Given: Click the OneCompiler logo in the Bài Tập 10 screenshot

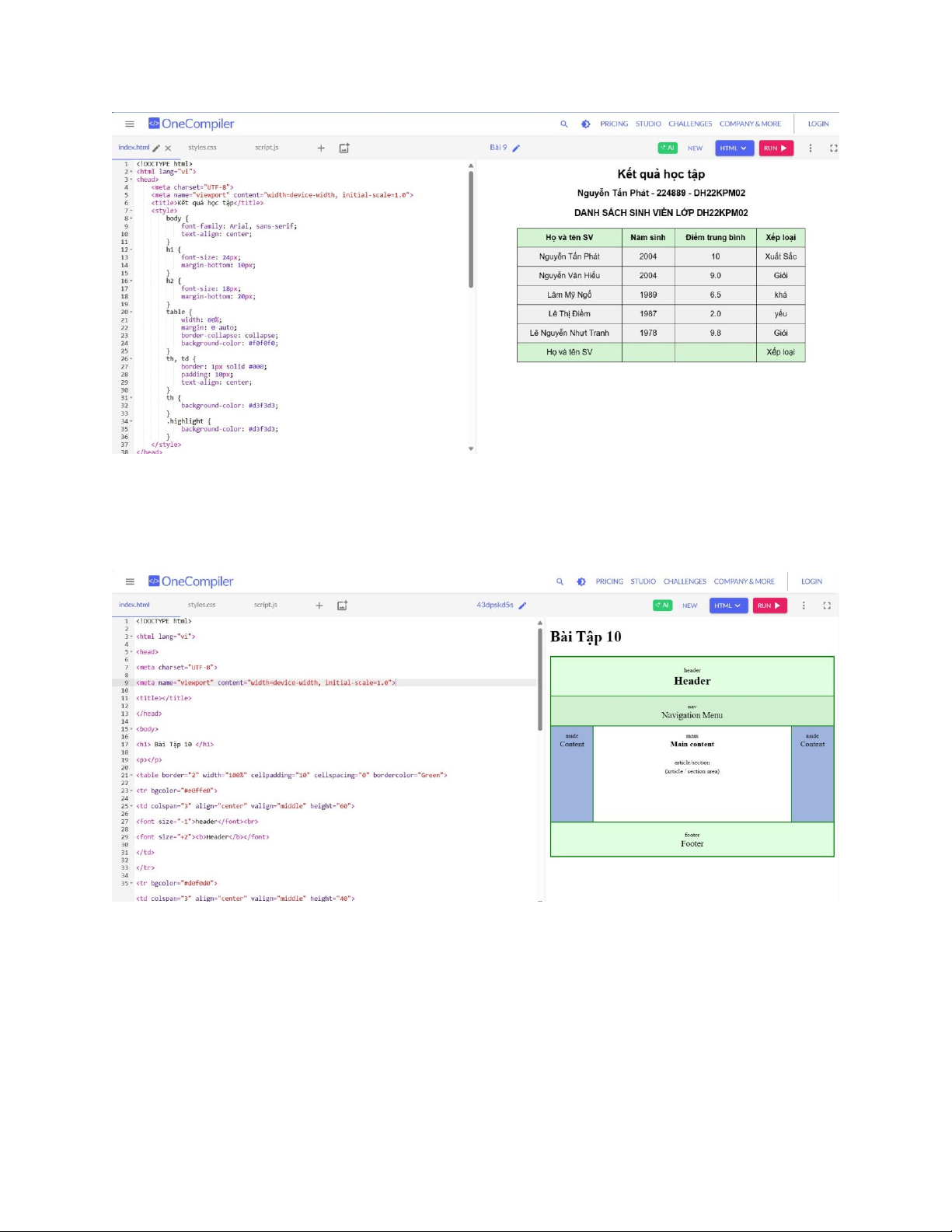Looking at the screenshot, I should [191, 581].
